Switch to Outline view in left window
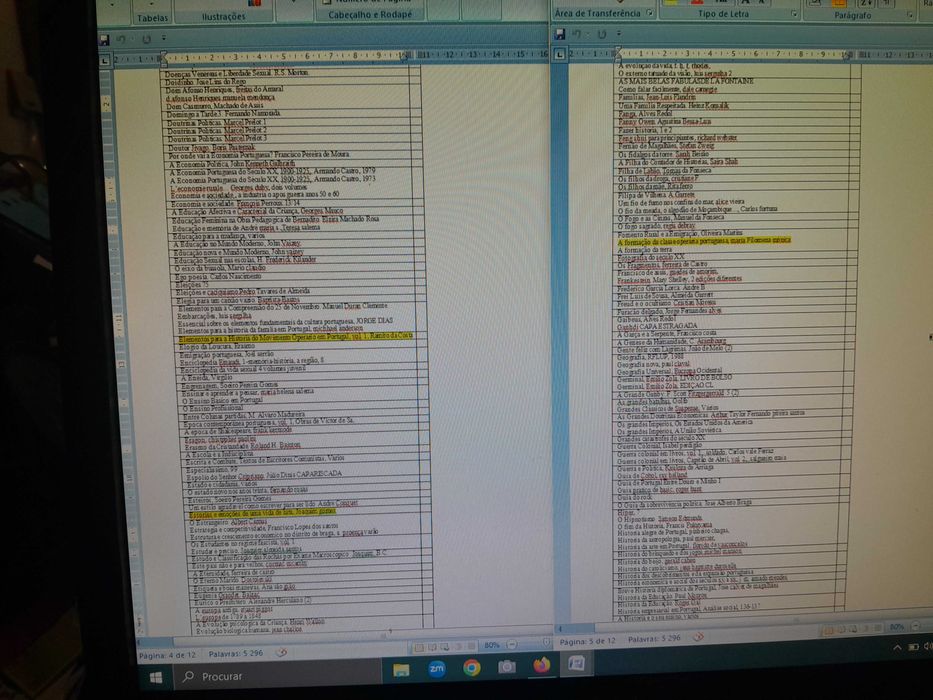This screenshot has width=933, height=700. [459, 646]
